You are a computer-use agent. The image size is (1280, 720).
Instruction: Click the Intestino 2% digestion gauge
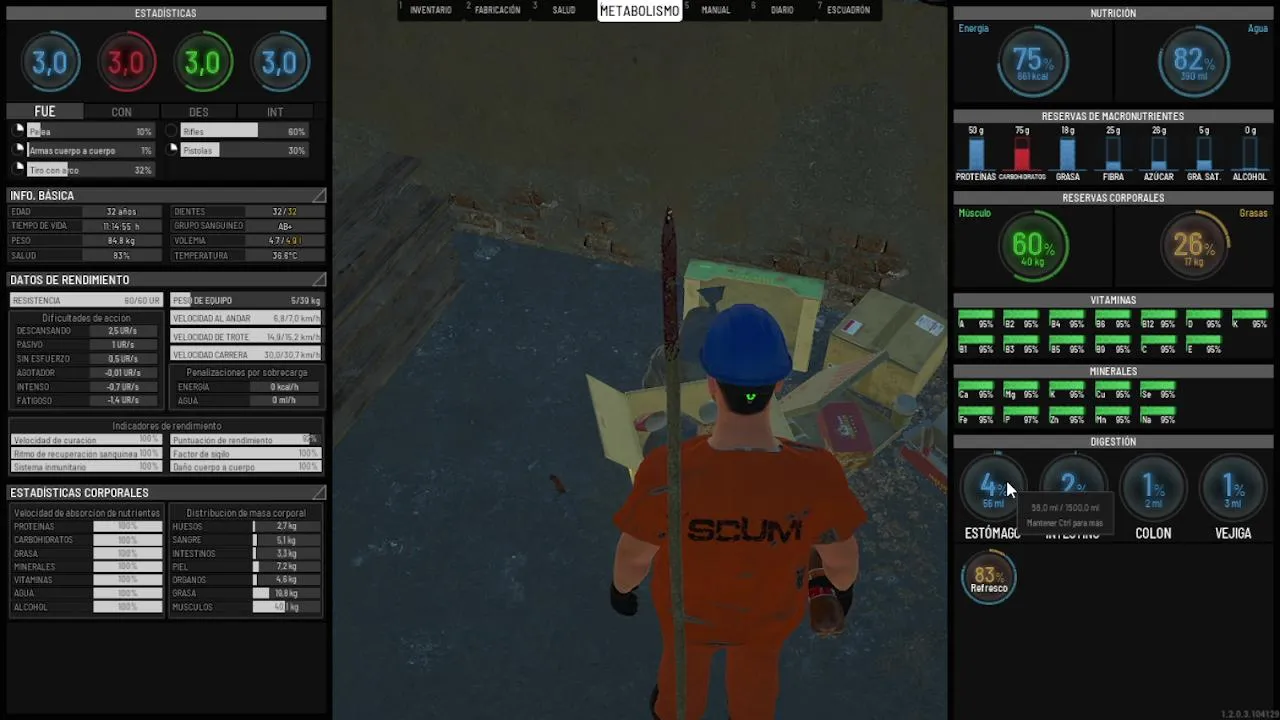pyautogui.click(x=1072, y=489)
